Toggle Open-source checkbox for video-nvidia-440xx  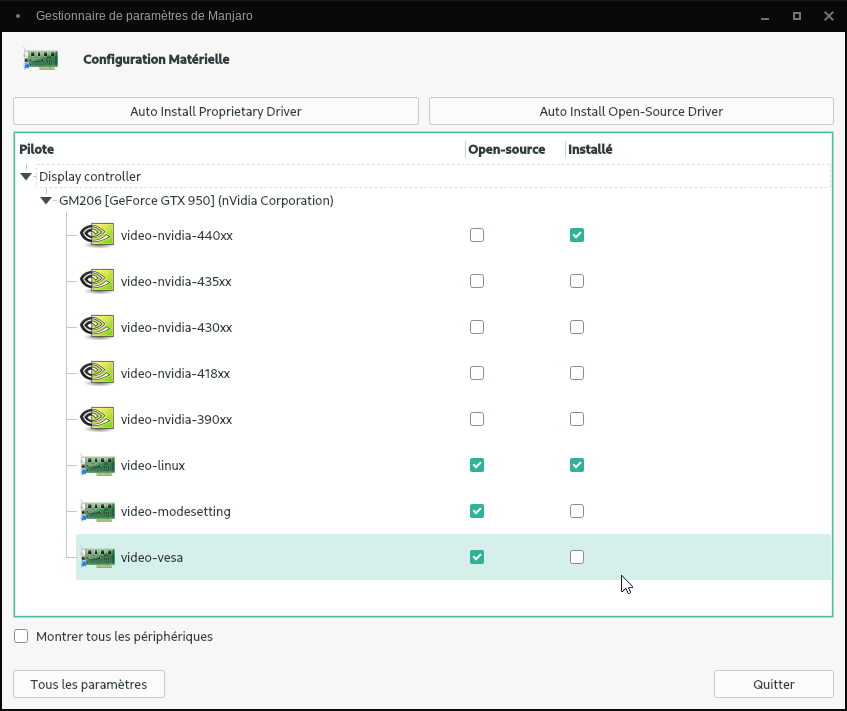(477, 235)
